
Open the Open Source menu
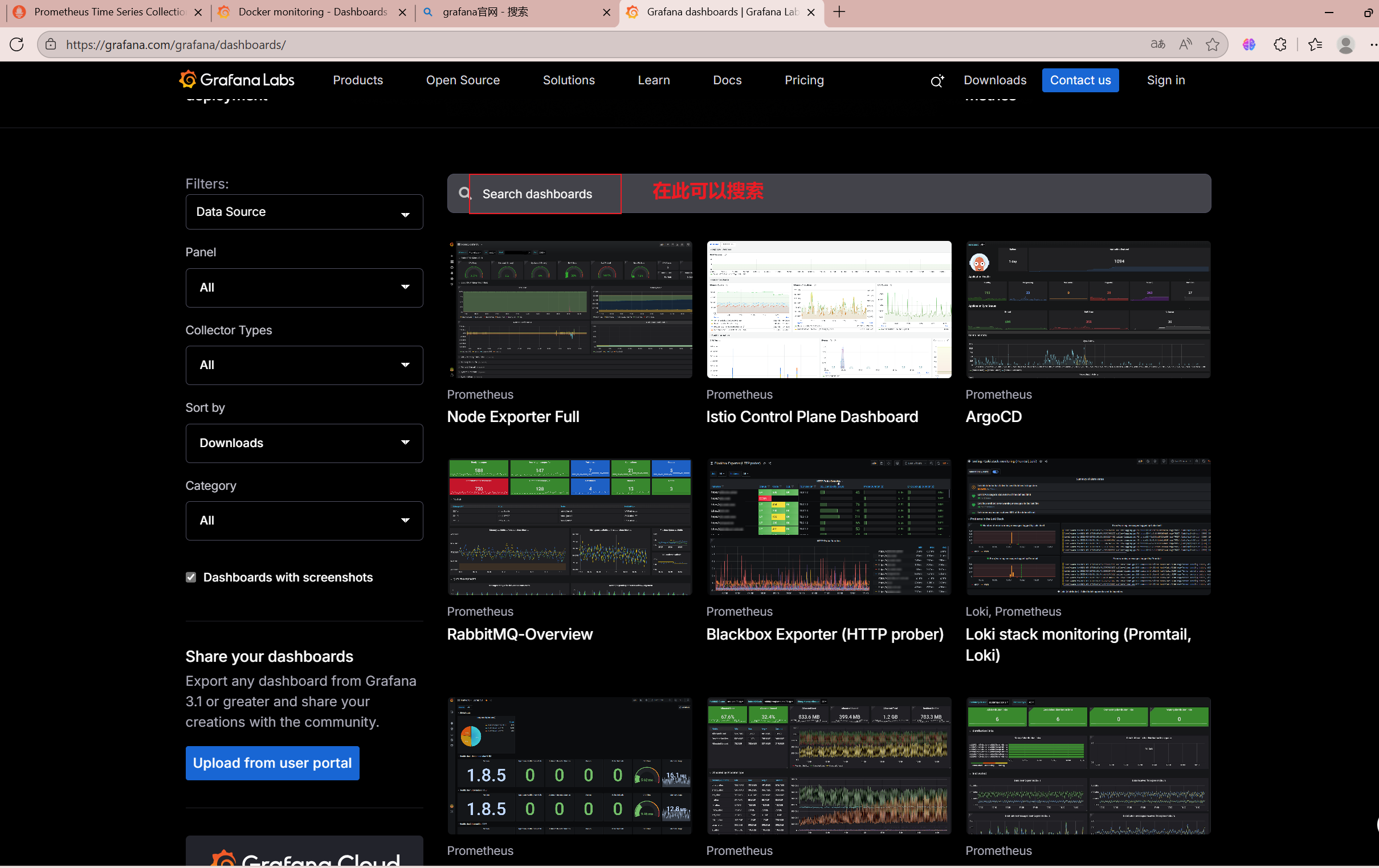pos(463,80)
